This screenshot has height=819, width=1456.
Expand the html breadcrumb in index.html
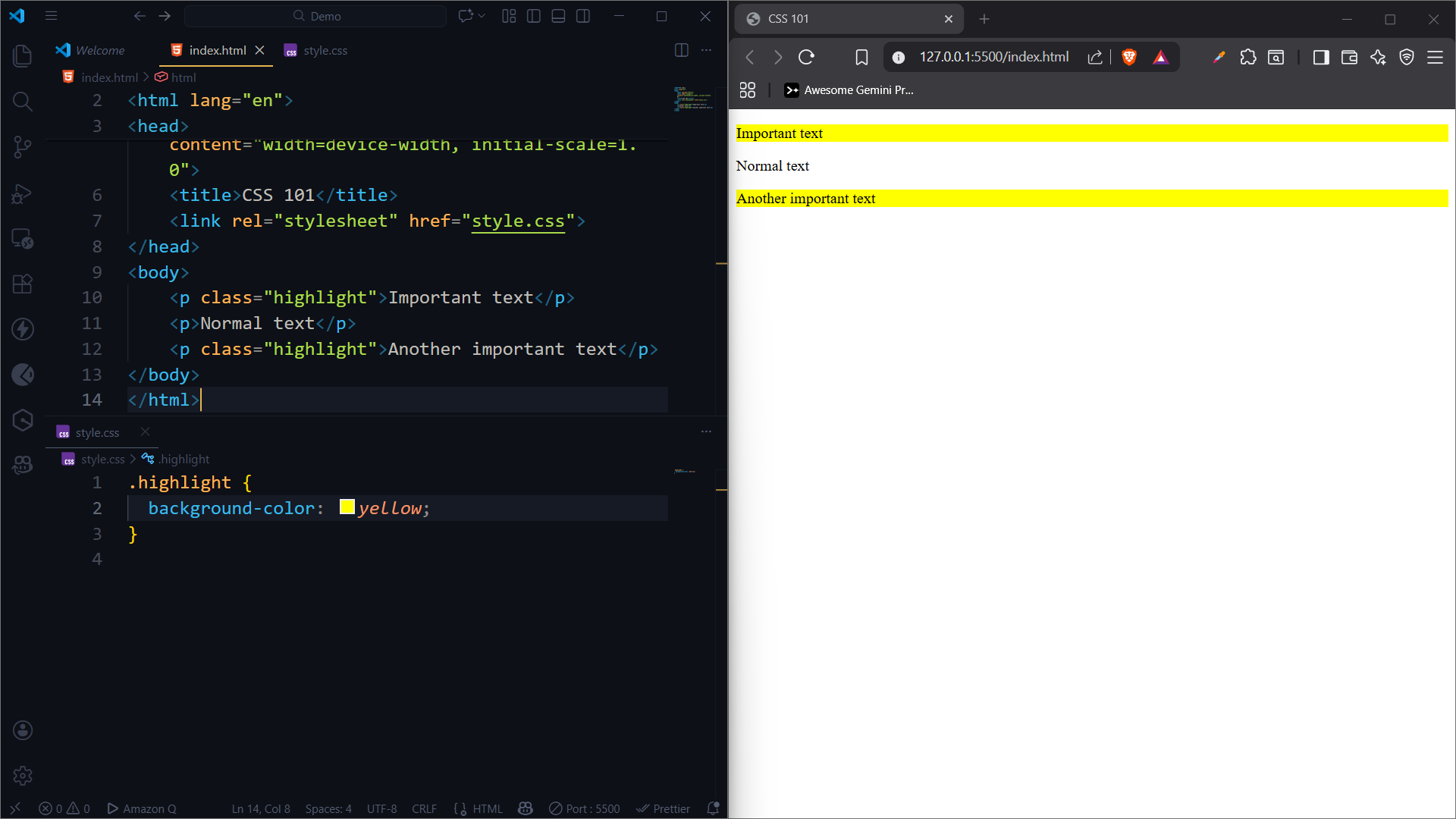tap(184, 77)
